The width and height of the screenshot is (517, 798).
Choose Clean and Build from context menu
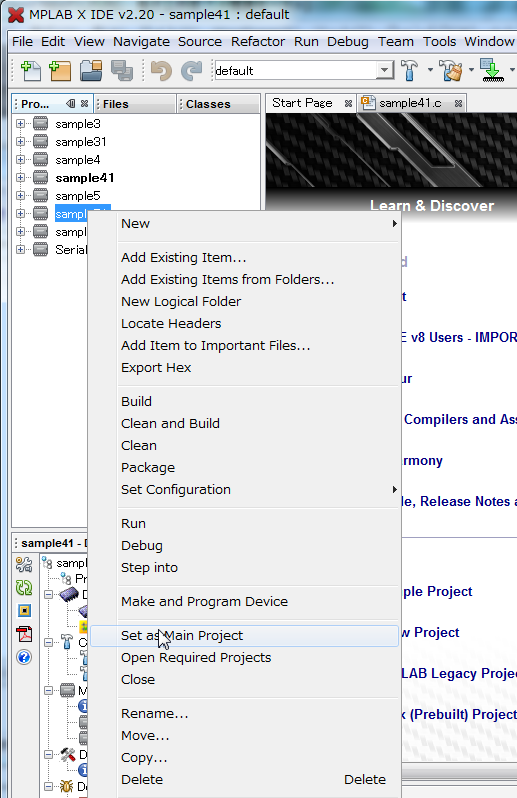[170, 423]
